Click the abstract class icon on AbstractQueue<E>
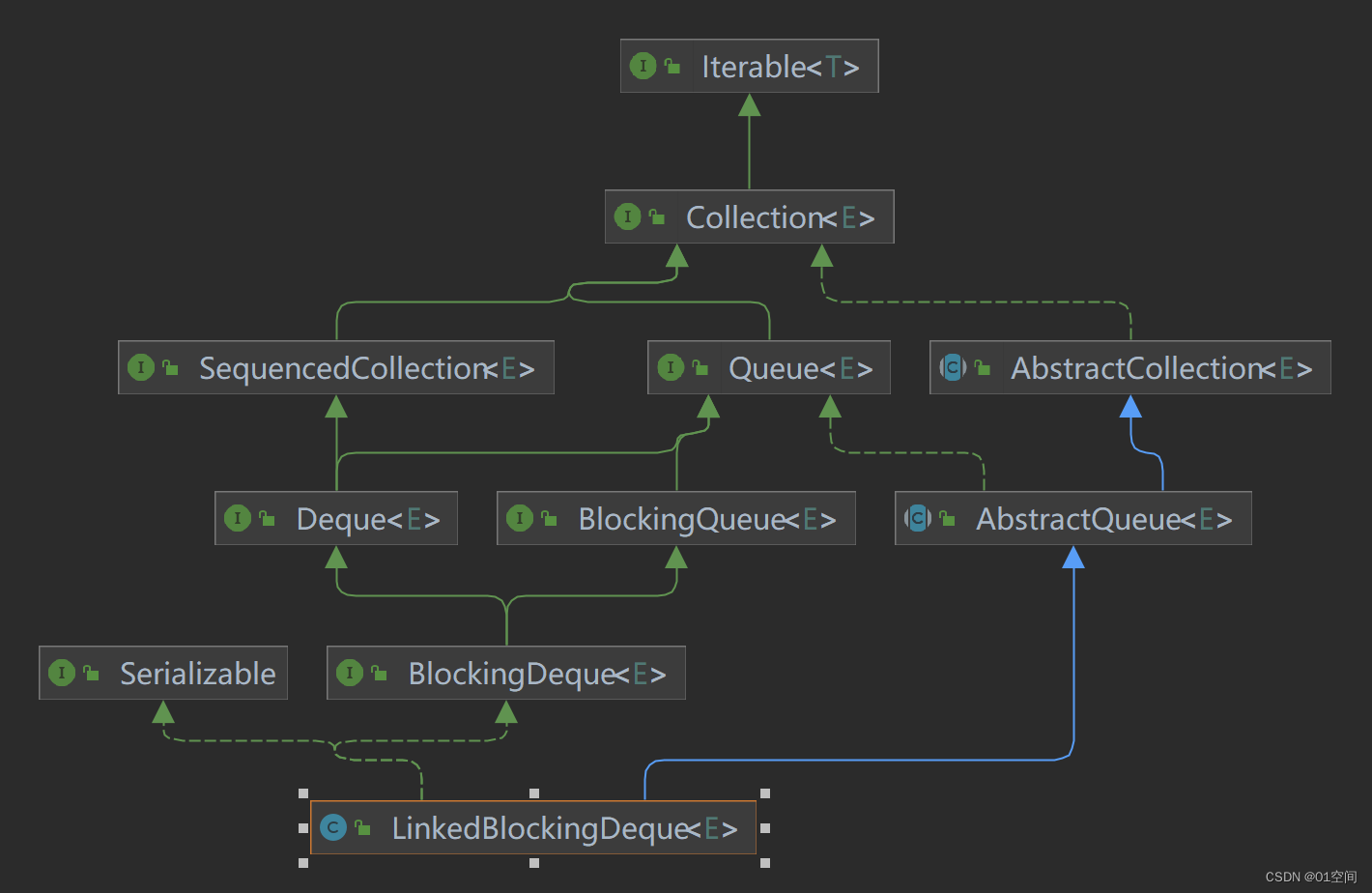Image resolution: width=1372 pixels, height=893 pixels. tap(918, 518)
